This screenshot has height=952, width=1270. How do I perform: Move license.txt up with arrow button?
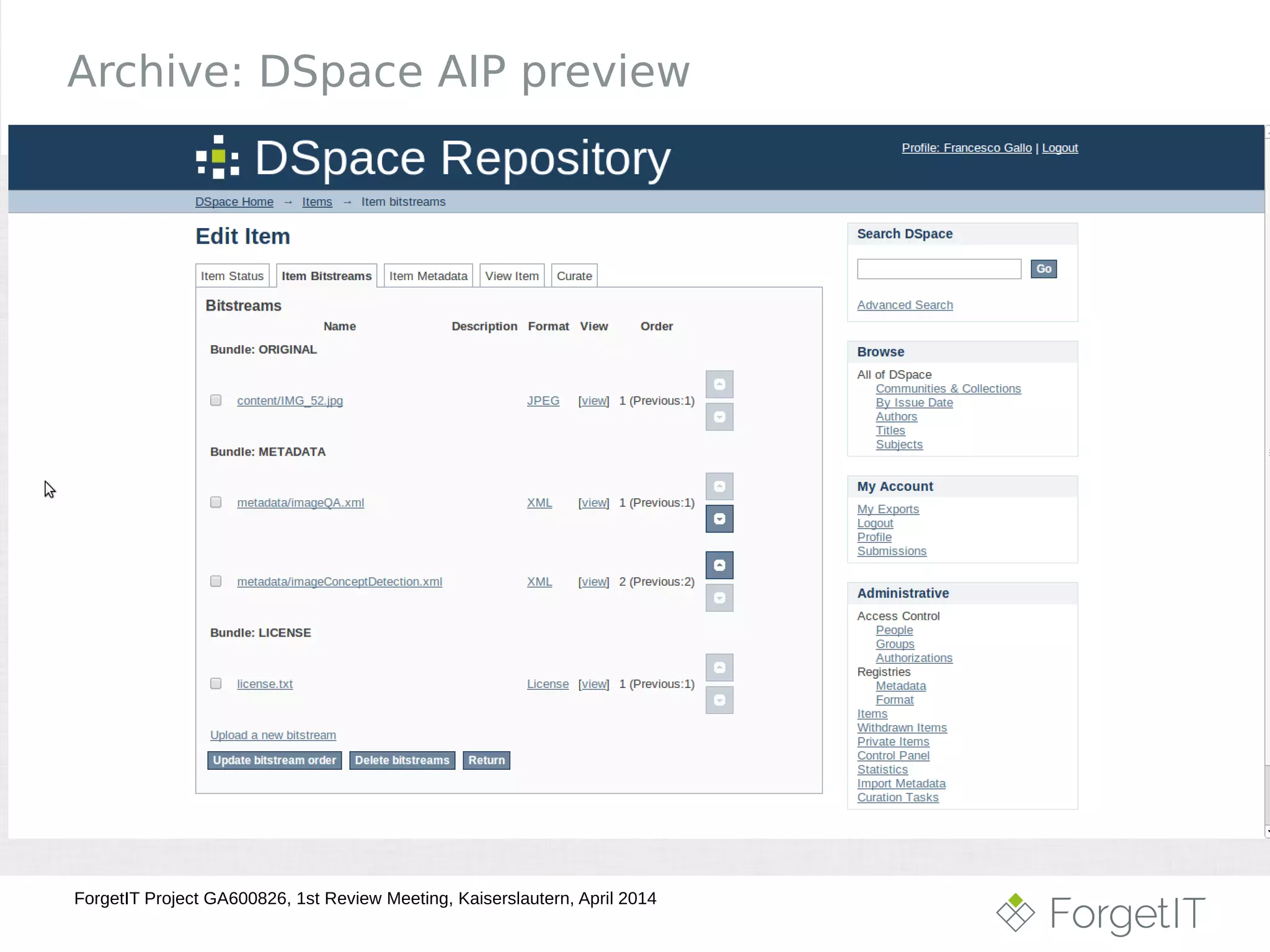coord(719,668)
